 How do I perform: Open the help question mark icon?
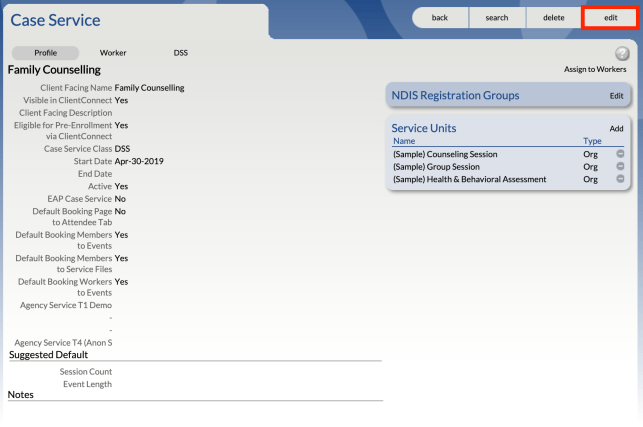(x=622, y=53)
